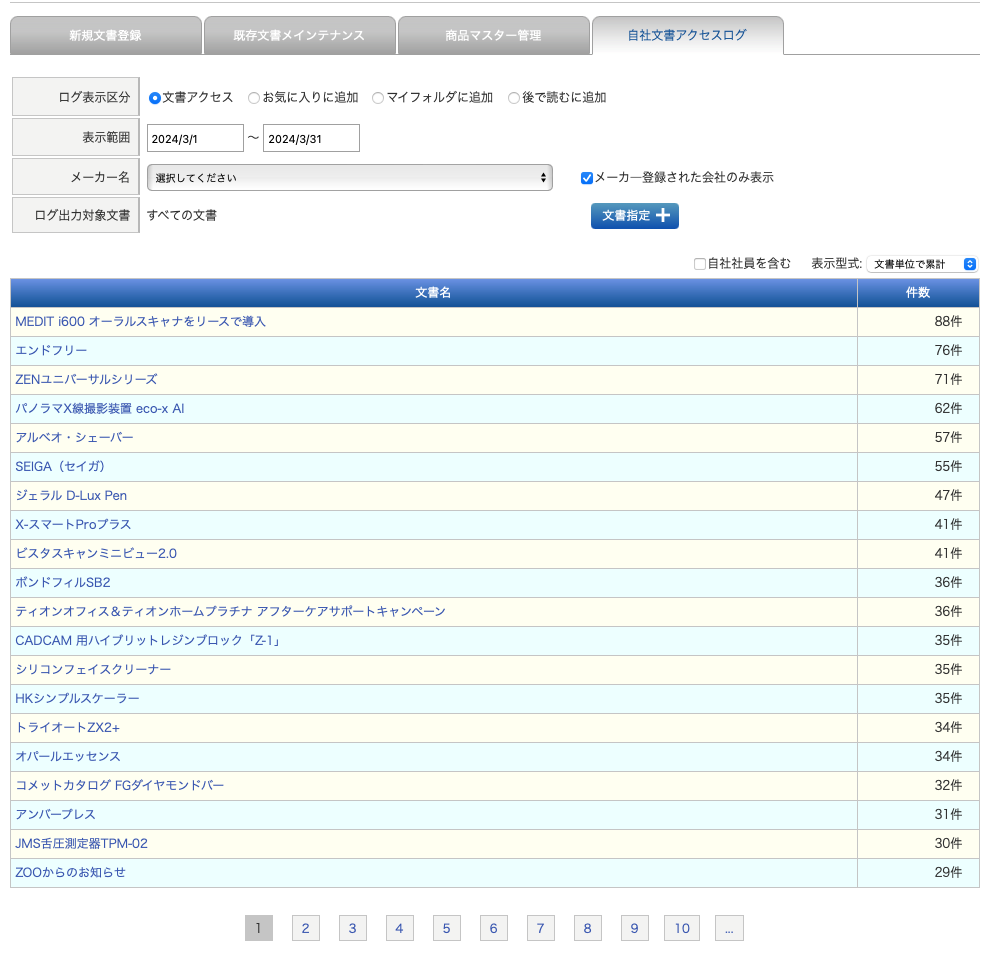Open the ビスタスキャンミニビュー2.0 link
This screenshot has width=994, height=953.
coord(96,554)
